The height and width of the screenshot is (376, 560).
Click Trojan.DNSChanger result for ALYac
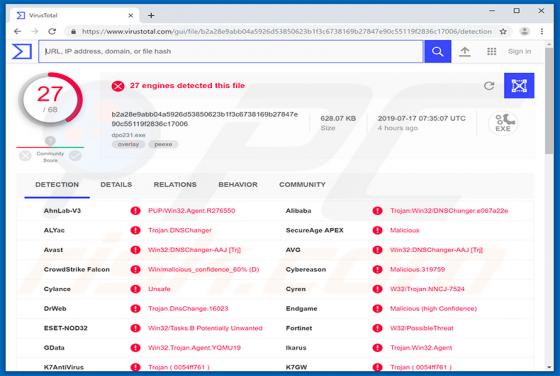[180, 230]
